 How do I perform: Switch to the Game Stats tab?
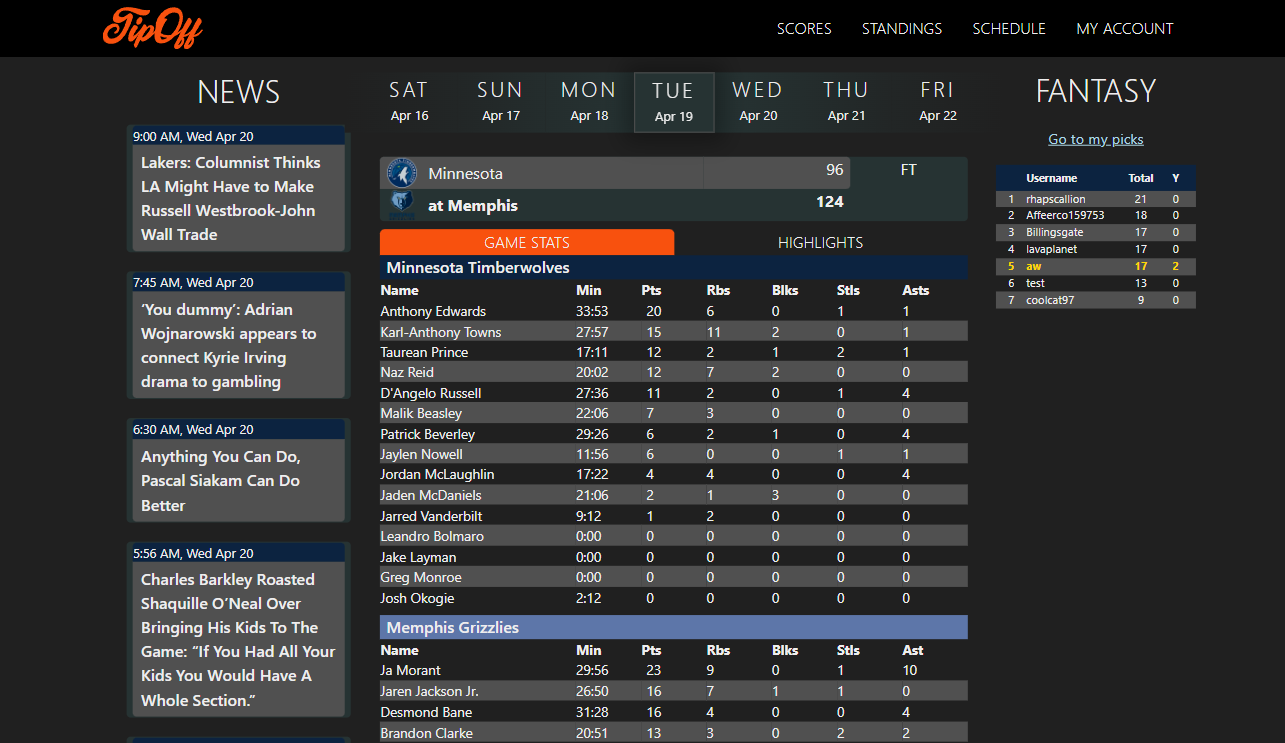(527, 242)
